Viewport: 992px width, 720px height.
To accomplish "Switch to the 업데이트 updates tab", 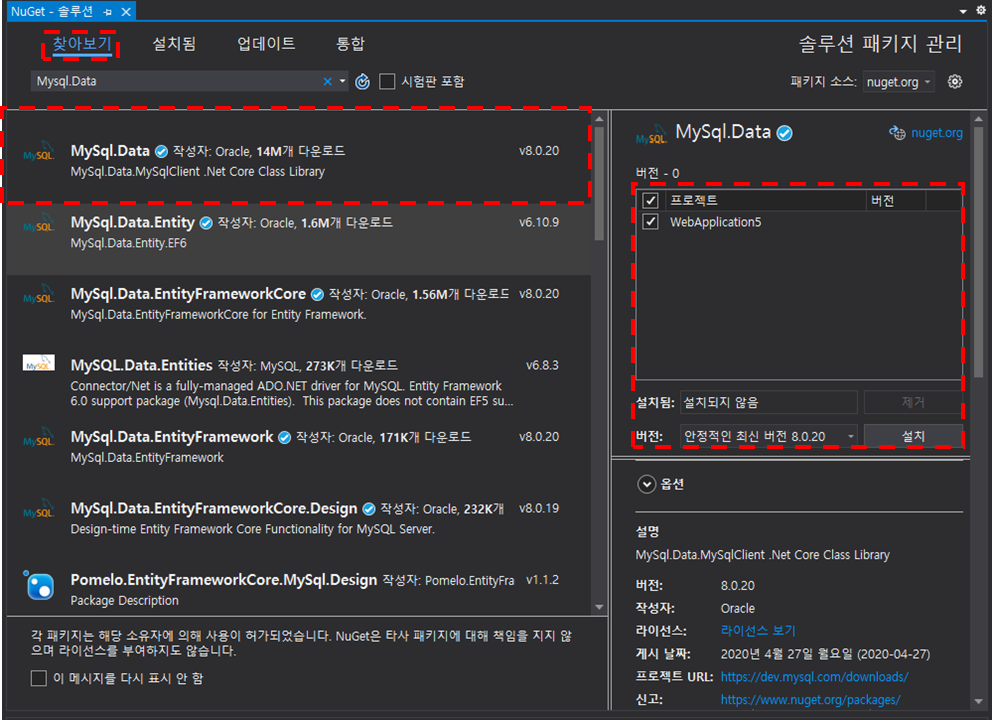I will (266, 44).
